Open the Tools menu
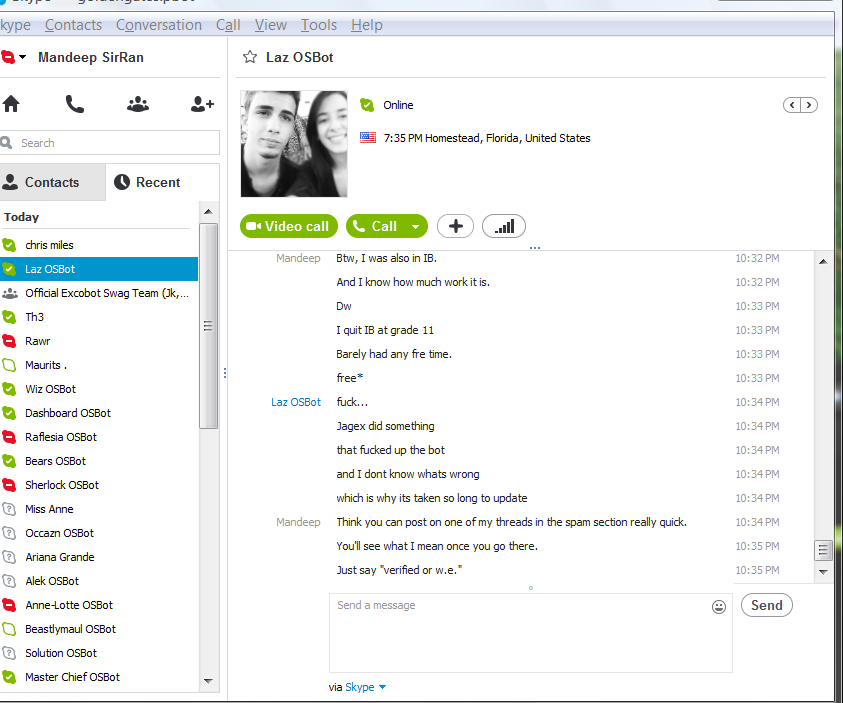The height and width of the screenshot is (703, 843). tap(318, 25)
